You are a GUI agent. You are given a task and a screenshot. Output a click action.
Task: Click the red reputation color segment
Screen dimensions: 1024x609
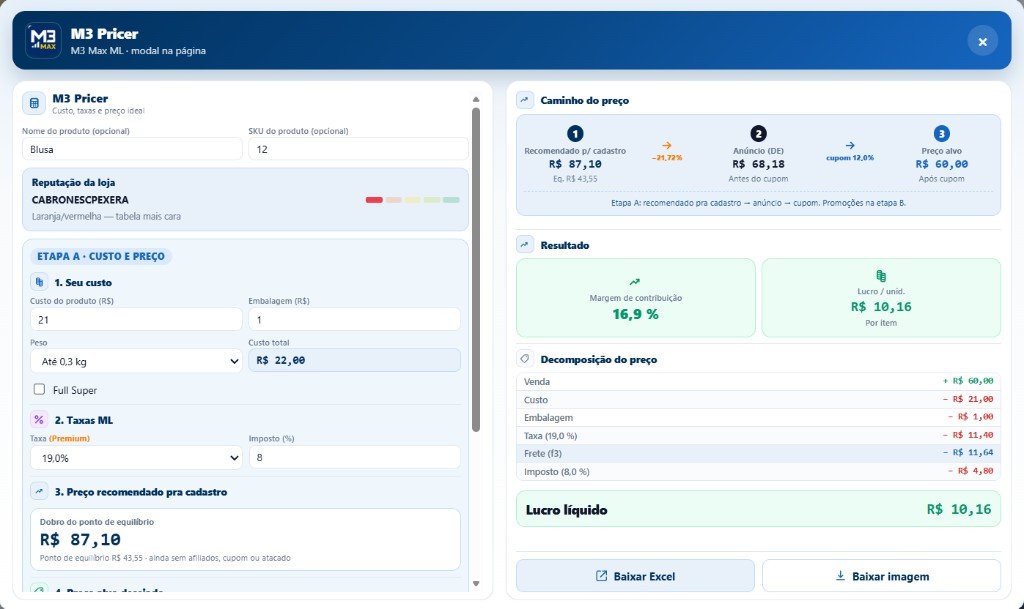[374, 200]
